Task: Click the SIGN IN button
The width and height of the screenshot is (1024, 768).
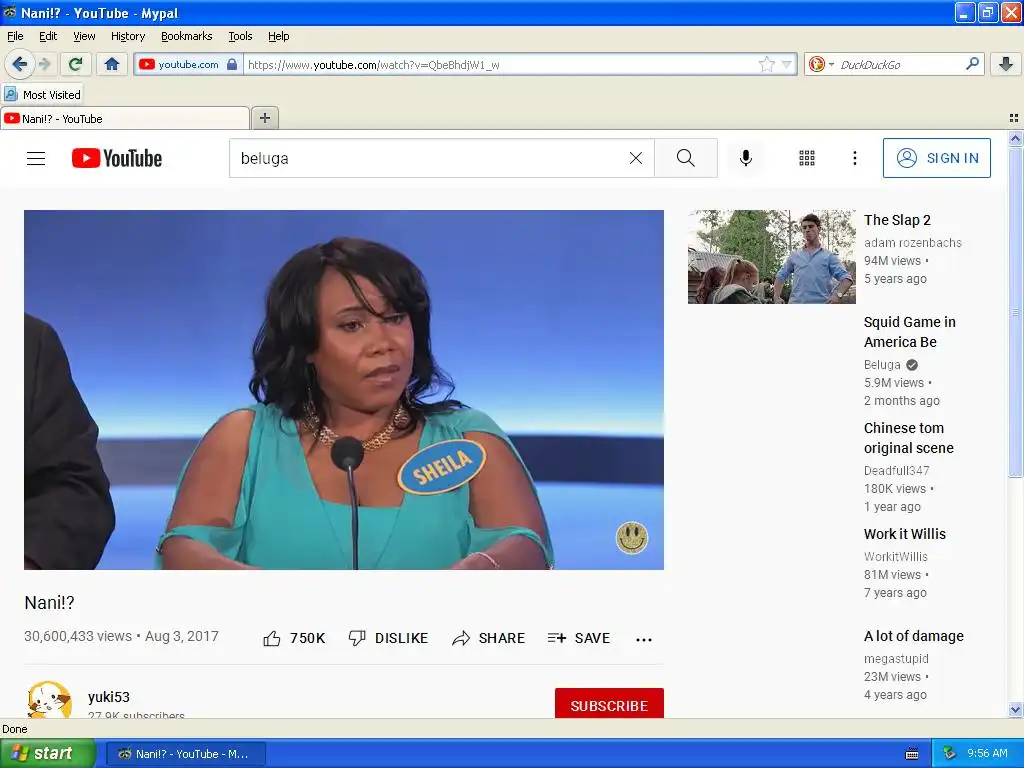Action: [x=936, y=158]
